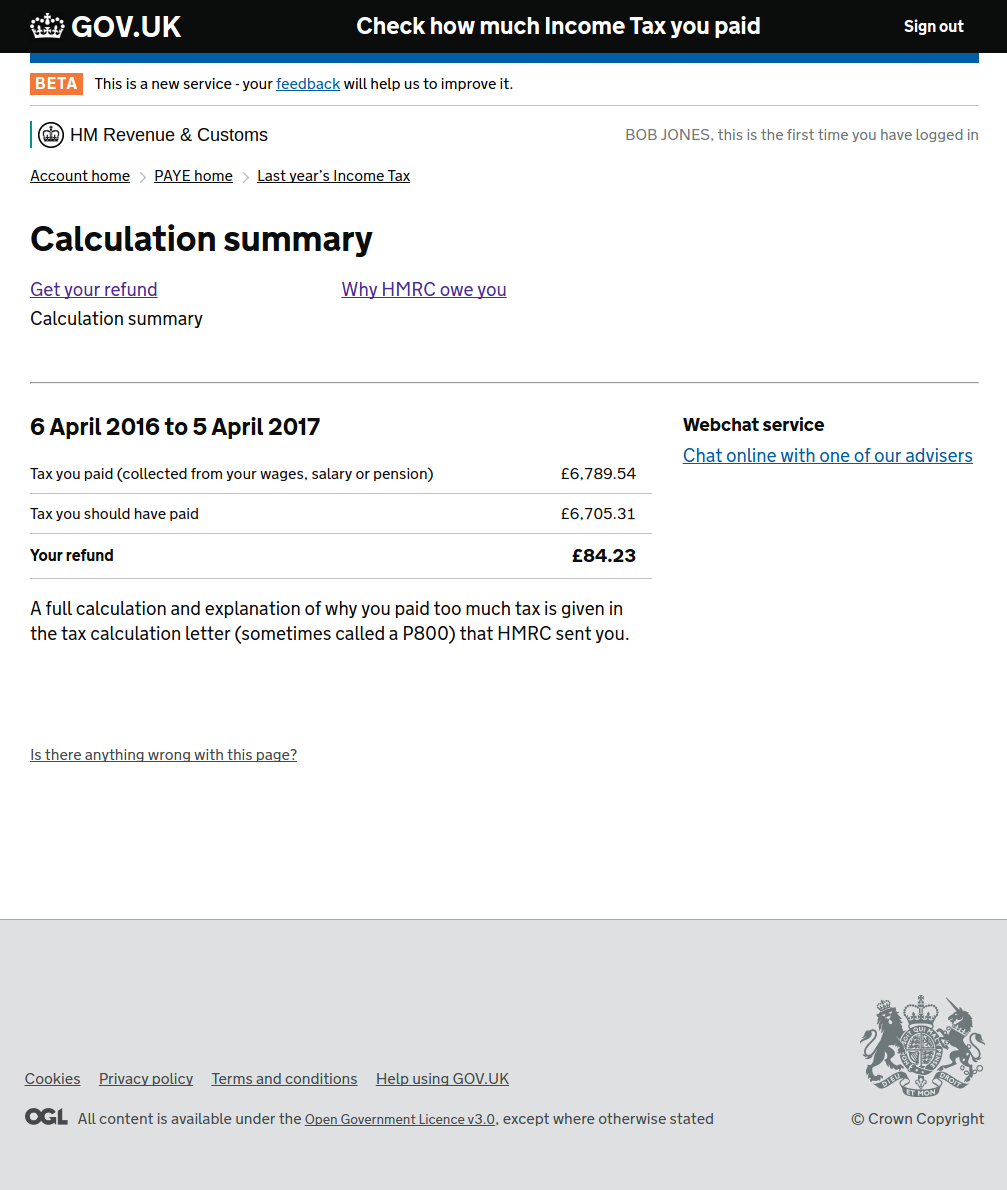1007x1190 pixels.
Task: Click the HM Revenue & Customs crest icon
Action: click(x=50, y=135)
